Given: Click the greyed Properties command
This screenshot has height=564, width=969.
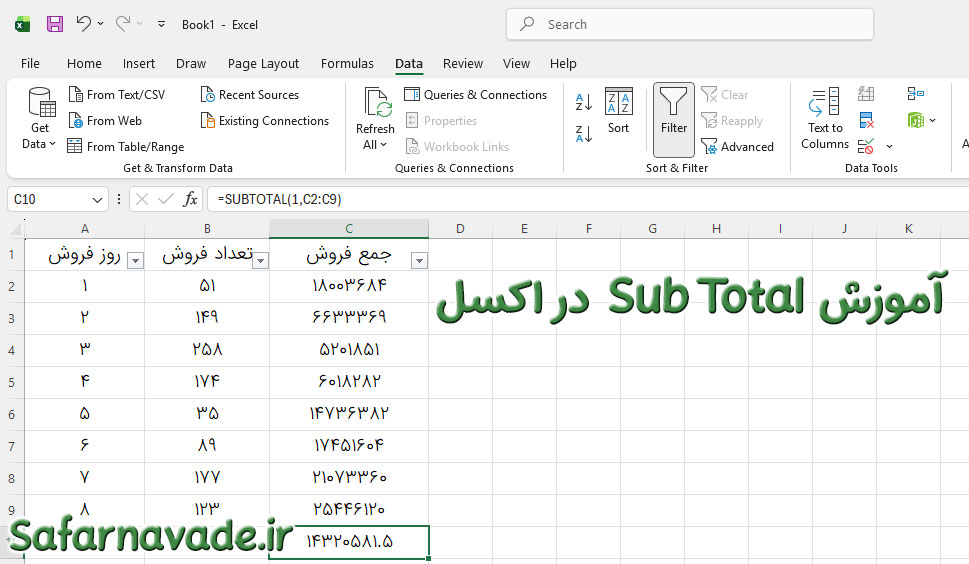Looking at the screenshot, I should (441, 120).
